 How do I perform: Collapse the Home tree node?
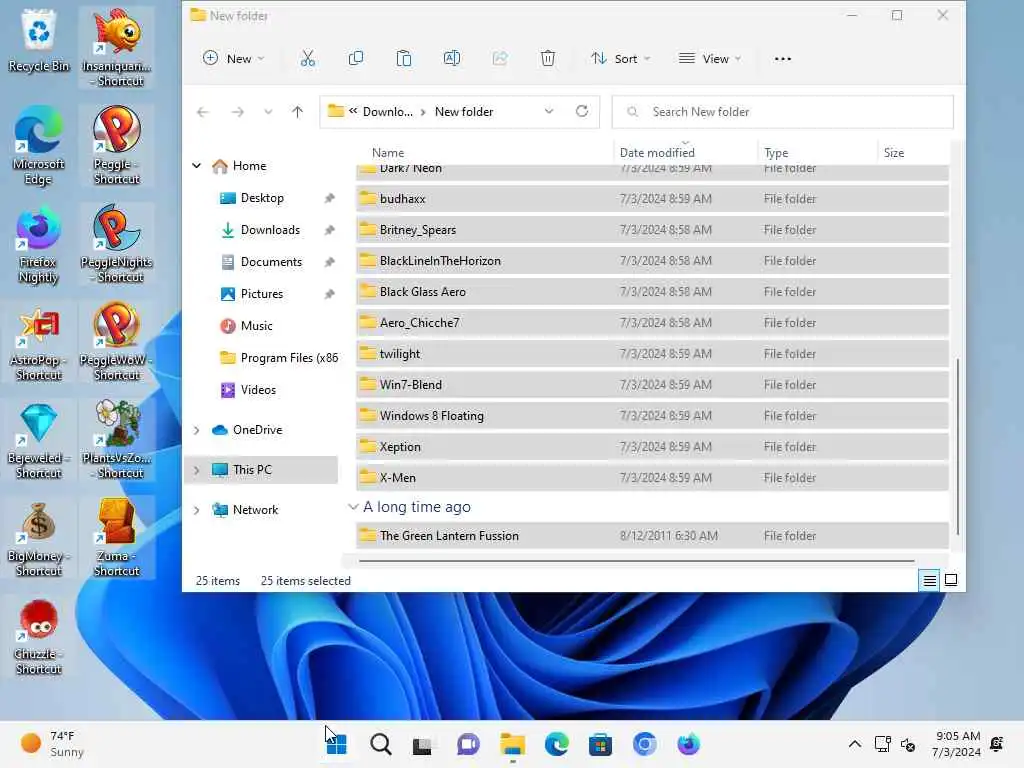click(x=197, y=166)
